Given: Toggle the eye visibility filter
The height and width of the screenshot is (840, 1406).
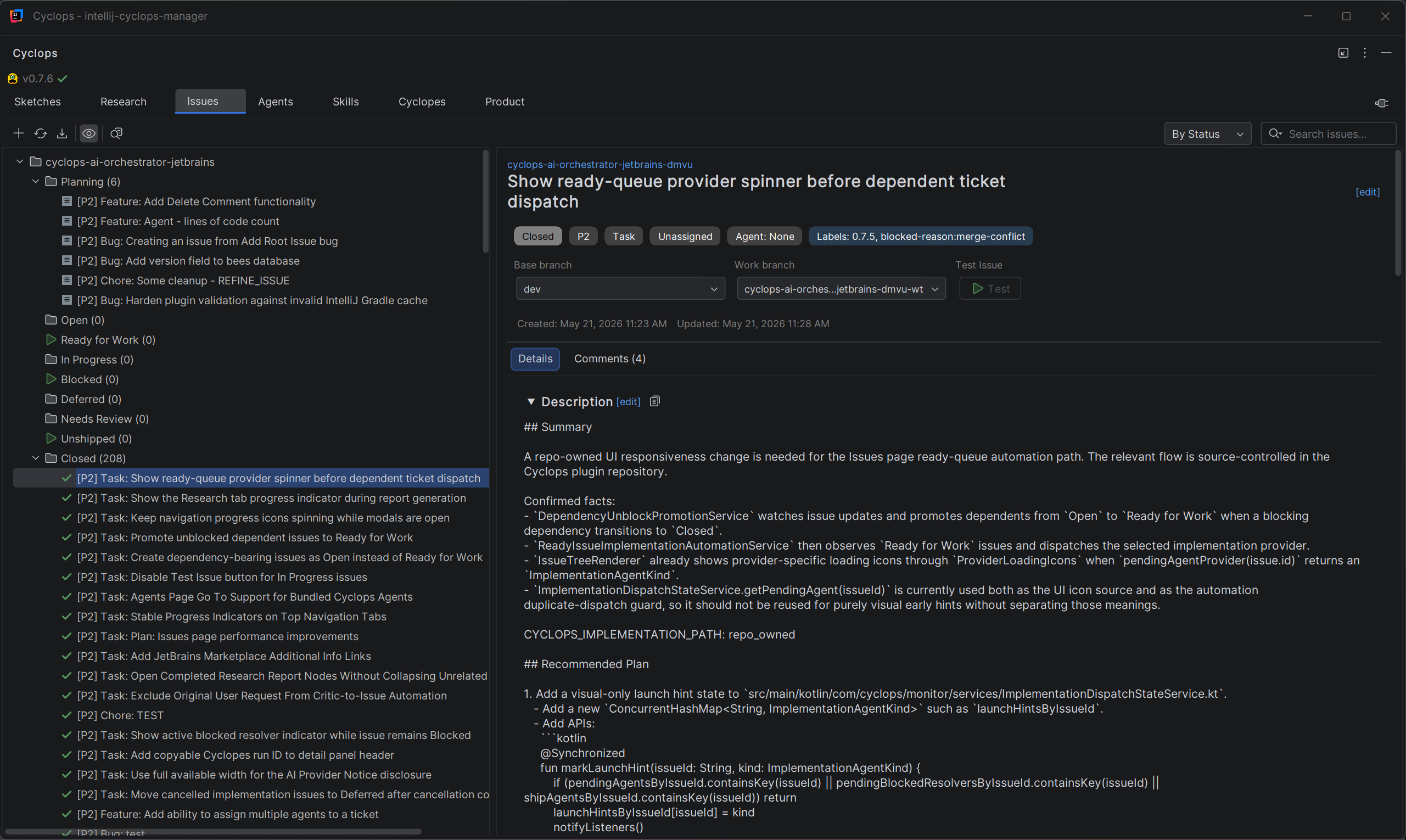Looking at the screenshot, I should (89, 133).
